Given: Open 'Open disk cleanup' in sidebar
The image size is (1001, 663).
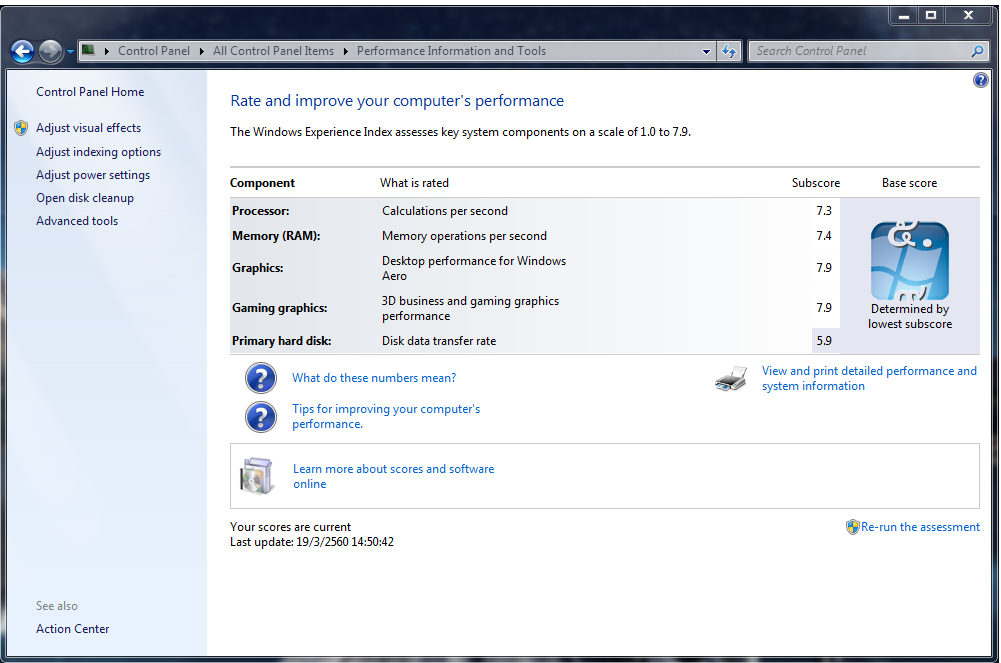Looking at the screenshot, I should [x=85, y=198].
